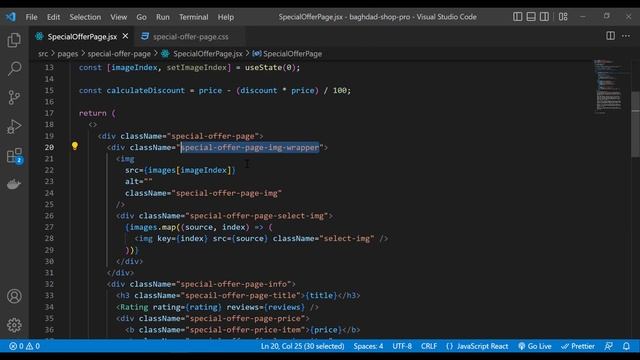Image resolution: width=640 pixels, height=360 pixels.
Task: Start Go Live server
Action: coord(535,346)
